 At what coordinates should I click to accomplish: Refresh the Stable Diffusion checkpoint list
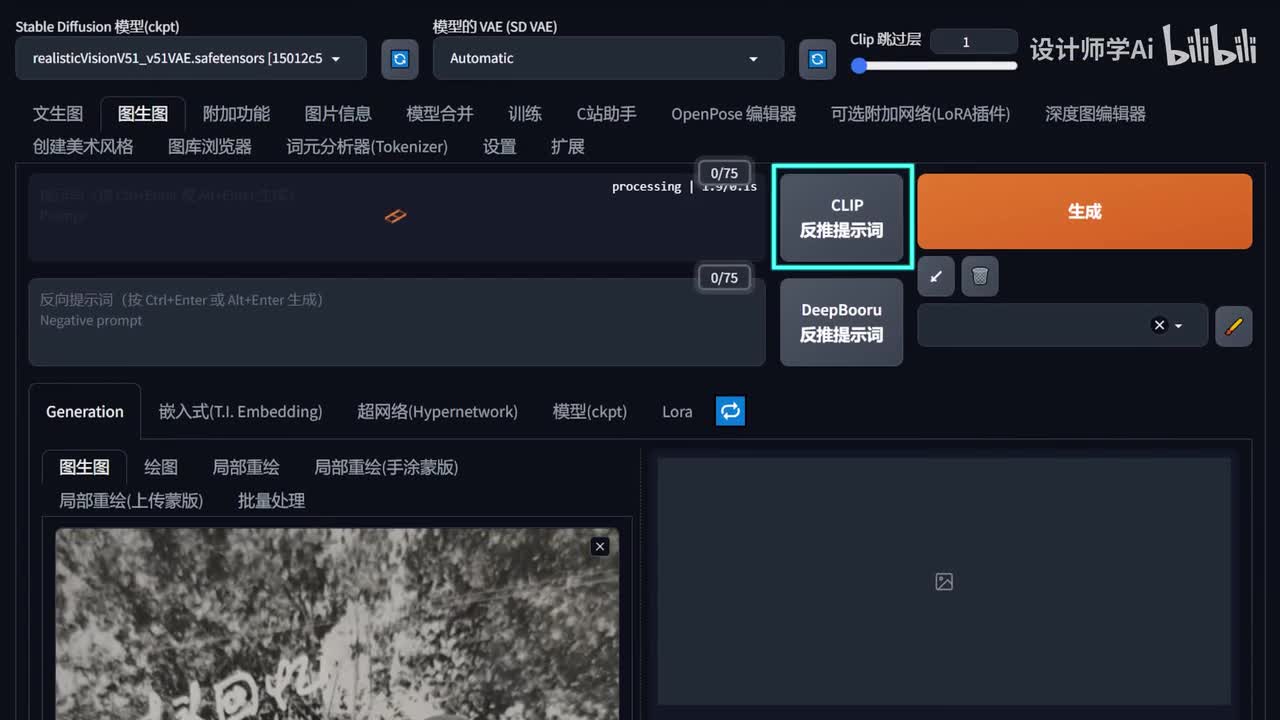coord(400,59)
